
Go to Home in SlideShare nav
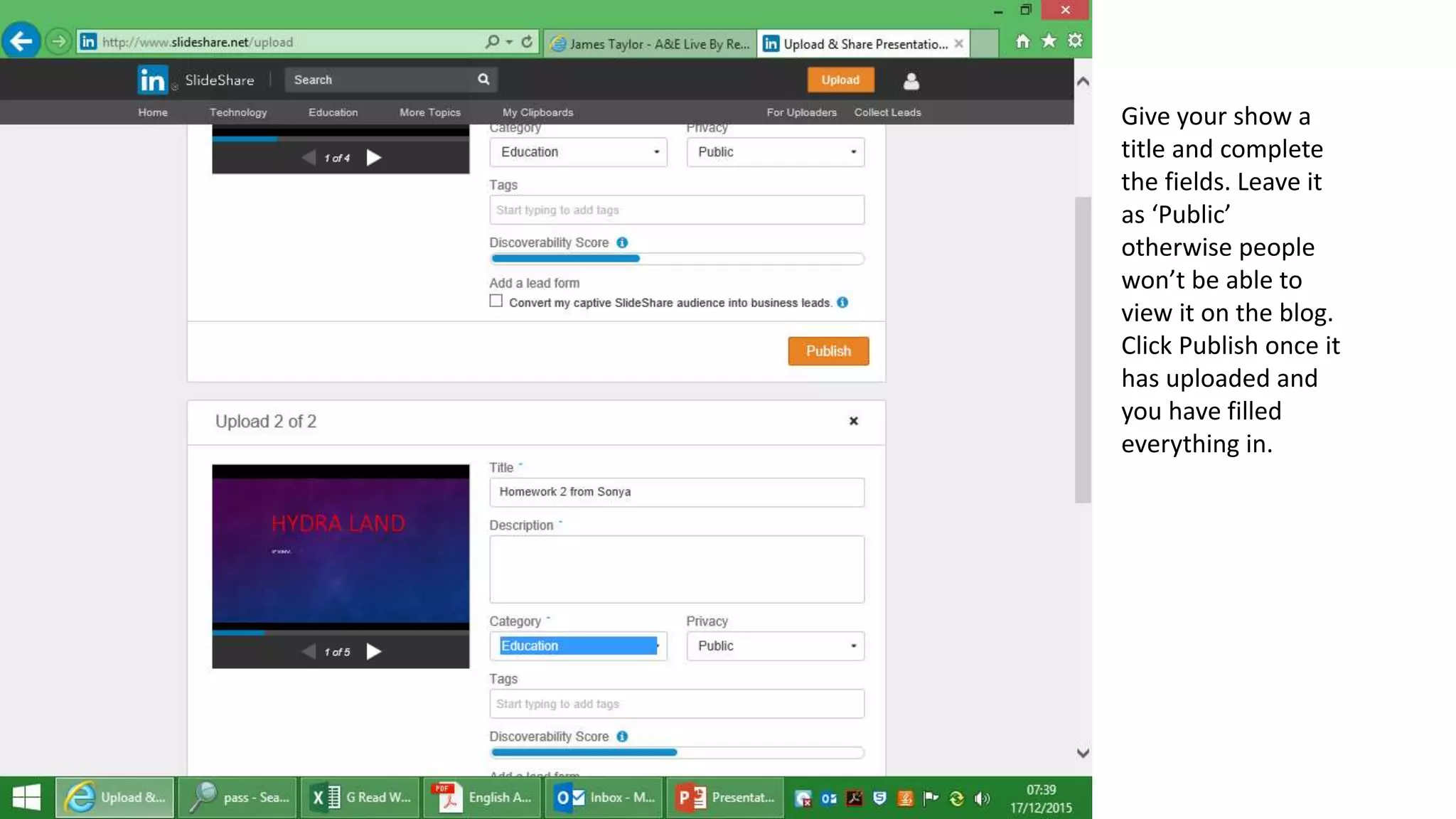tap(153, 112)
